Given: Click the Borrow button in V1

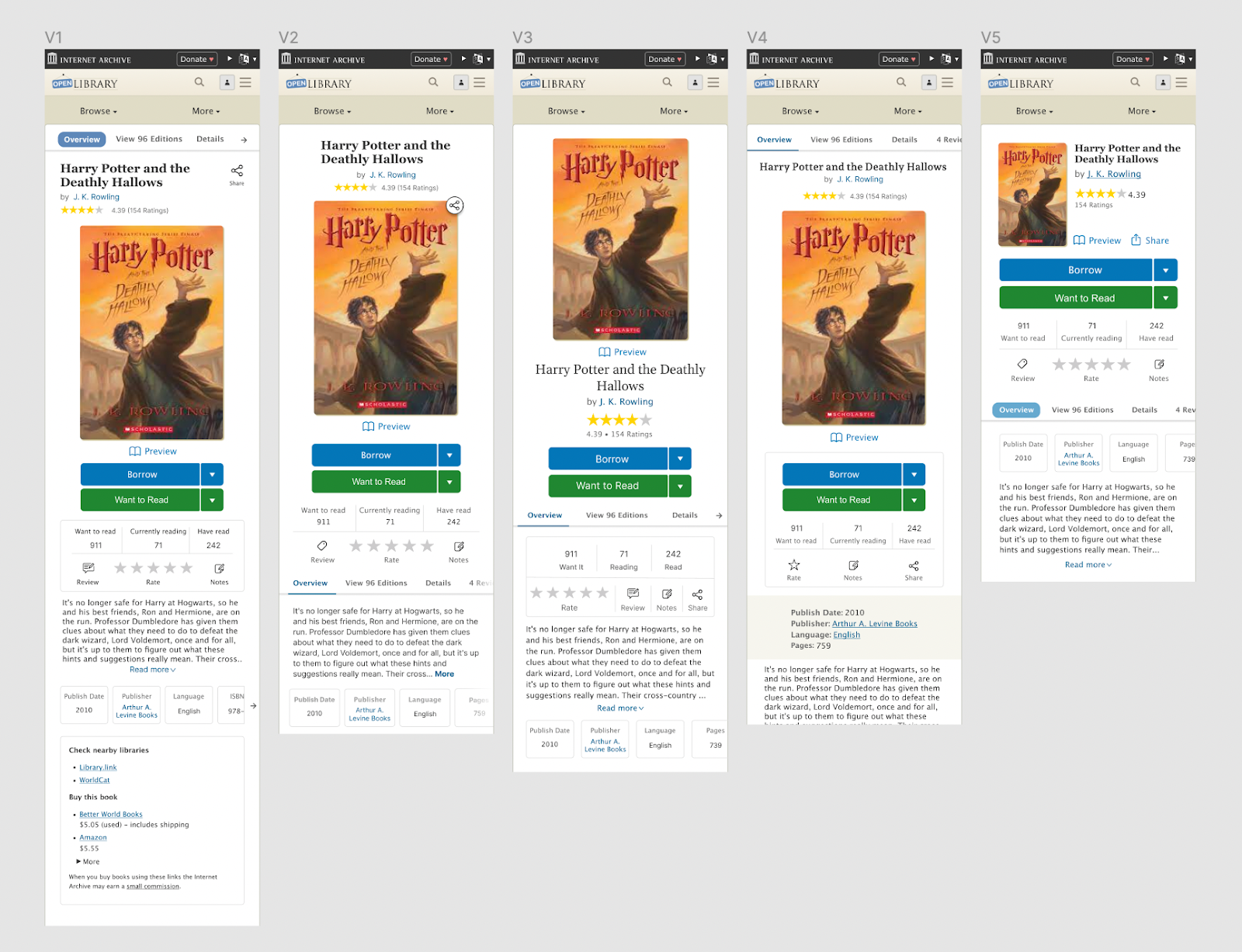Looking at the screenshot, I should tap(141, 474).
